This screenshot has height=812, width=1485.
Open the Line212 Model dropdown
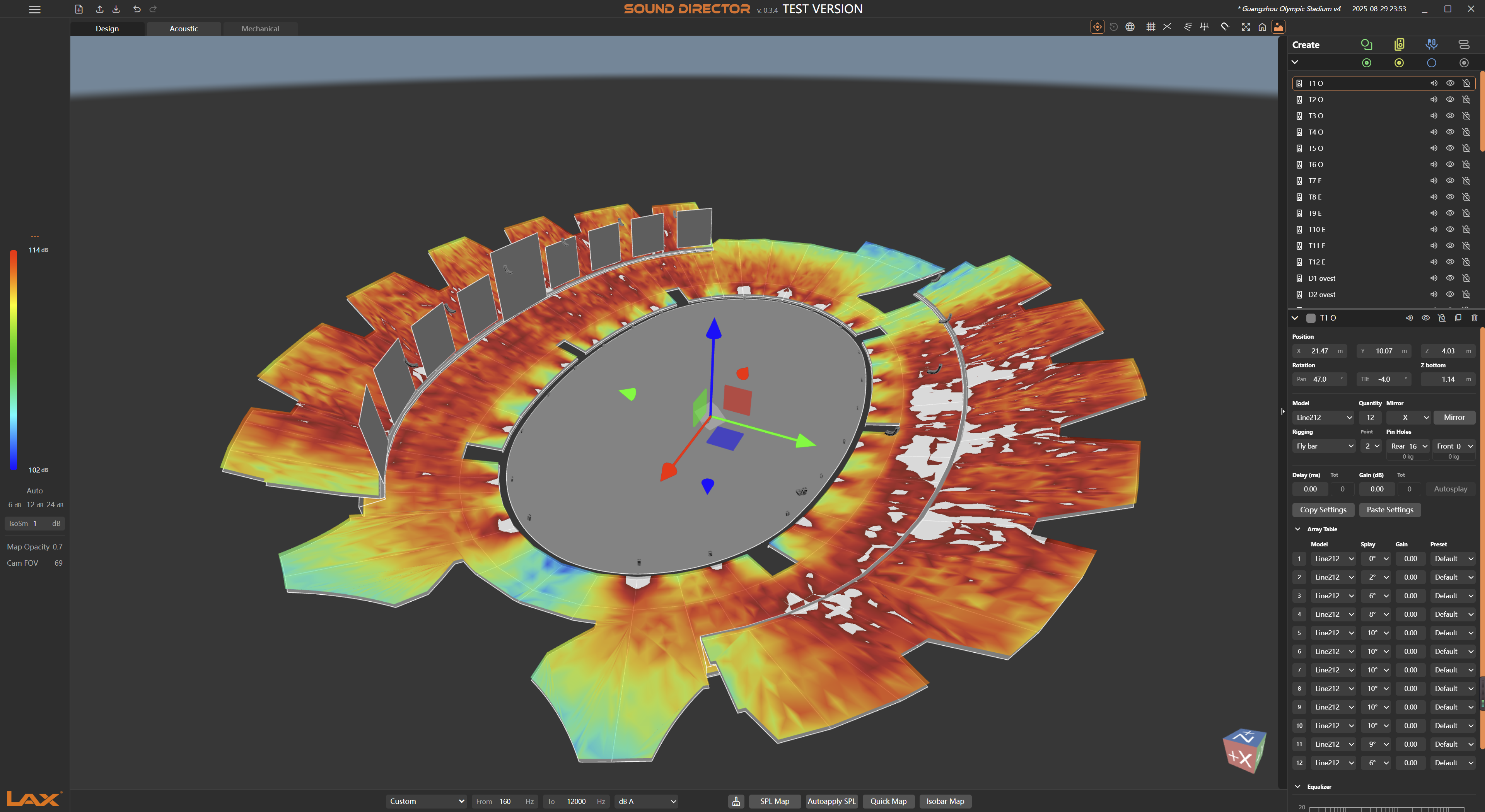tap(1324, 417)
